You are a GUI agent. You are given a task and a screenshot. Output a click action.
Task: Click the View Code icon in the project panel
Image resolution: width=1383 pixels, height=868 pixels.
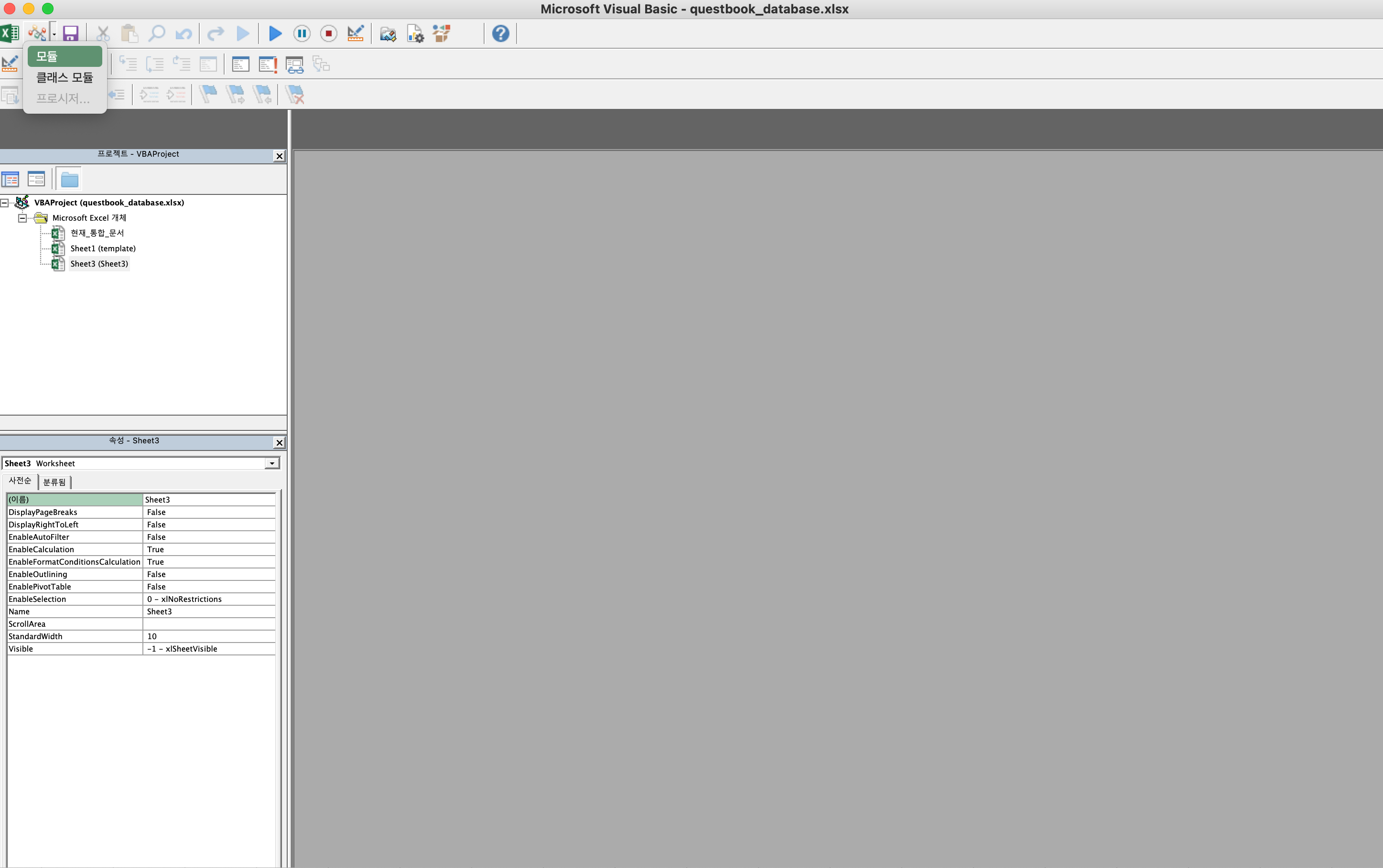click(x=11, y=180)
